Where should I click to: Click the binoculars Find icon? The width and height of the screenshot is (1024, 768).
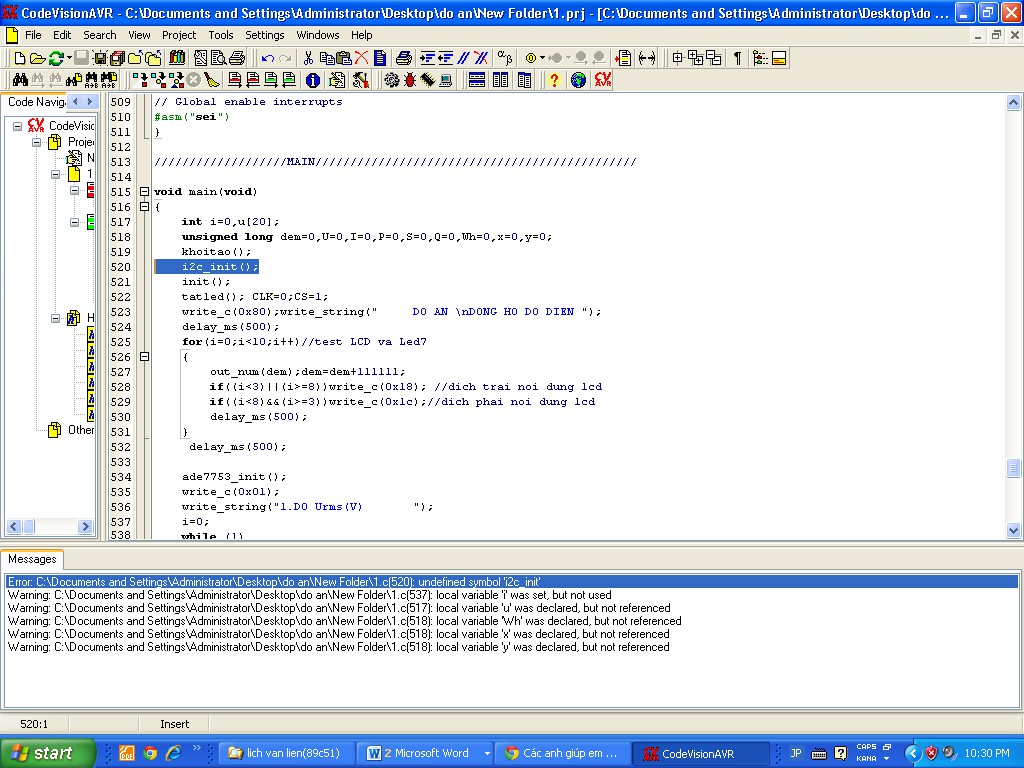[19, 81]
